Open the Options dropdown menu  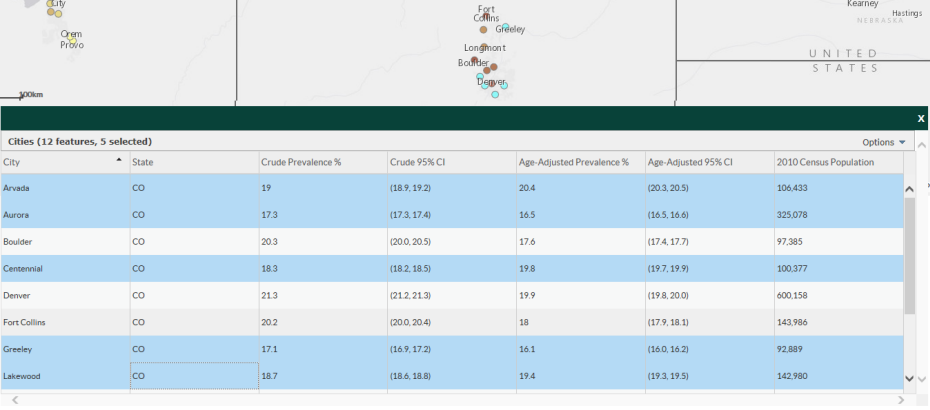click(884, 142)
